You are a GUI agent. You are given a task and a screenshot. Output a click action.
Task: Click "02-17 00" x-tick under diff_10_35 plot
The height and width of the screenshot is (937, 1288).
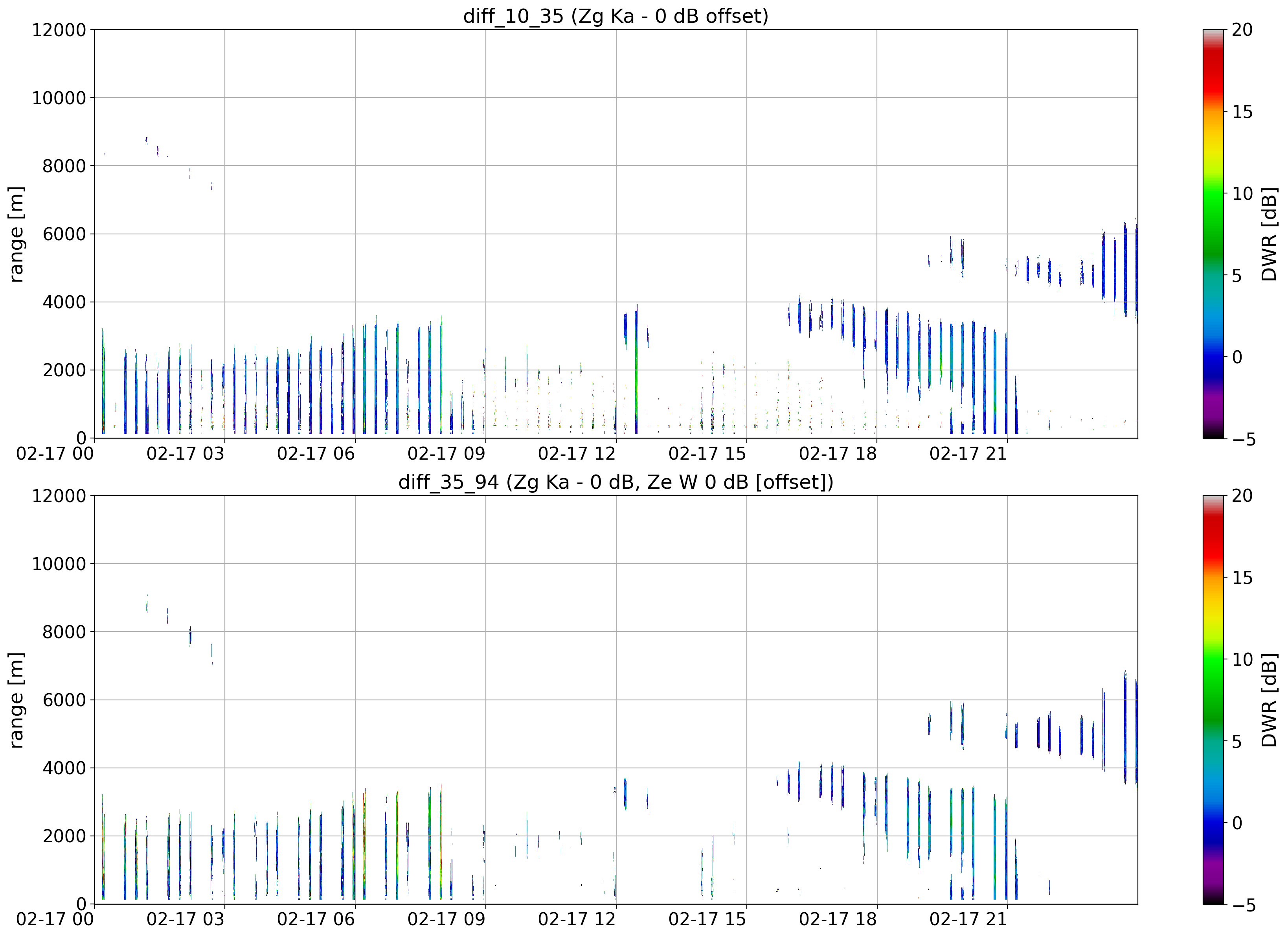[x=55, y=453]
